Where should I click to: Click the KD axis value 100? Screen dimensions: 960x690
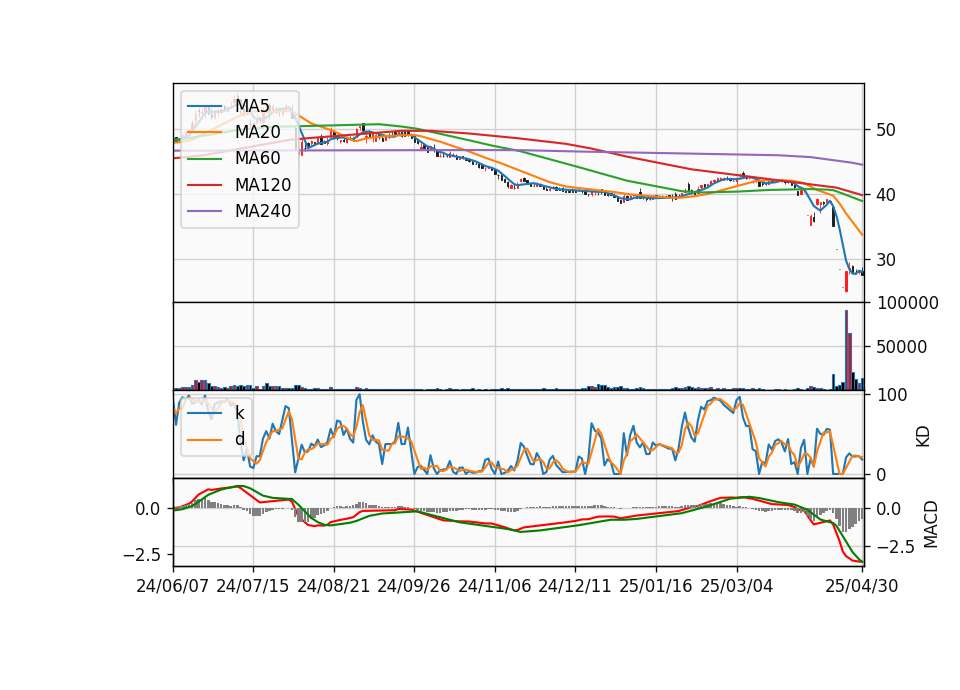(891, 395)
